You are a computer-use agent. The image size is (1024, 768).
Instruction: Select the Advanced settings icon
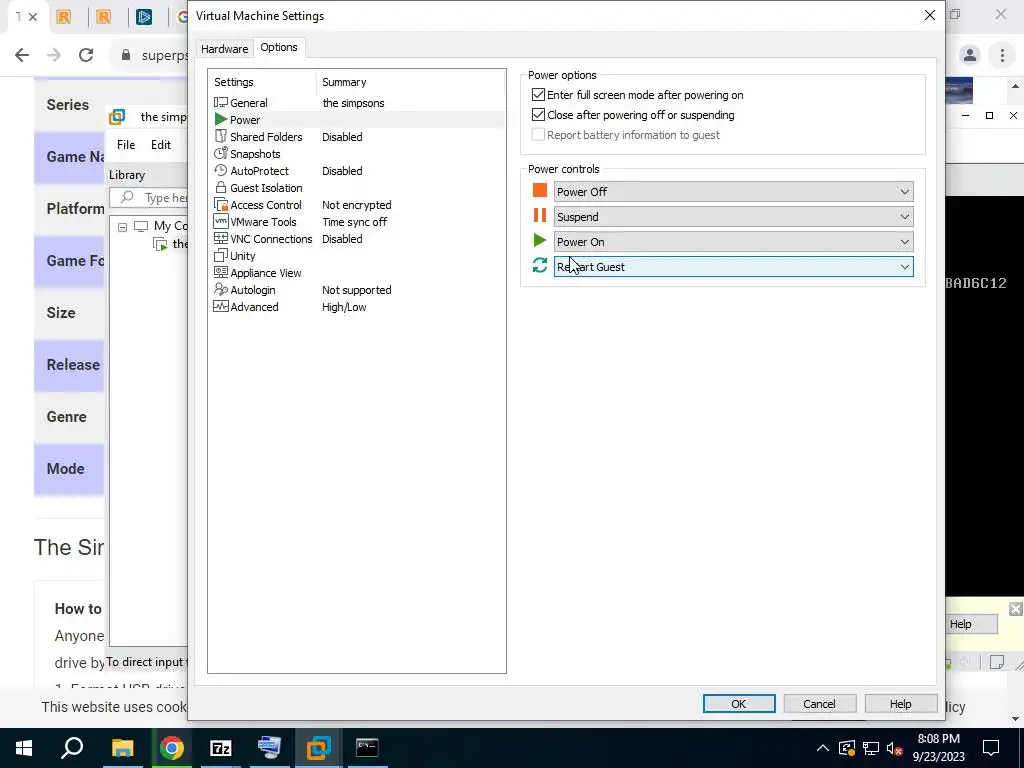(x=221, y=306)
